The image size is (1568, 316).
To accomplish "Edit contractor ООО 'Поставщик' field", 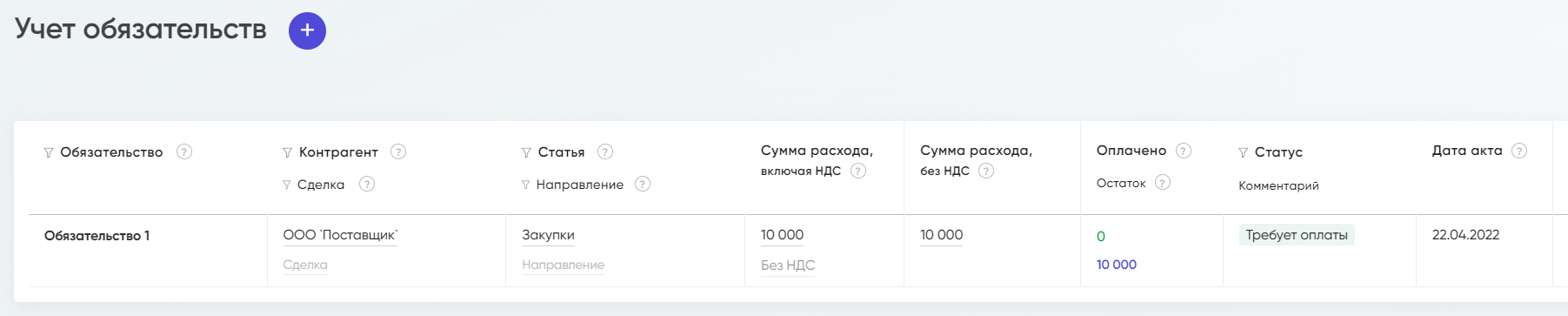I will (x=340, y=235).
